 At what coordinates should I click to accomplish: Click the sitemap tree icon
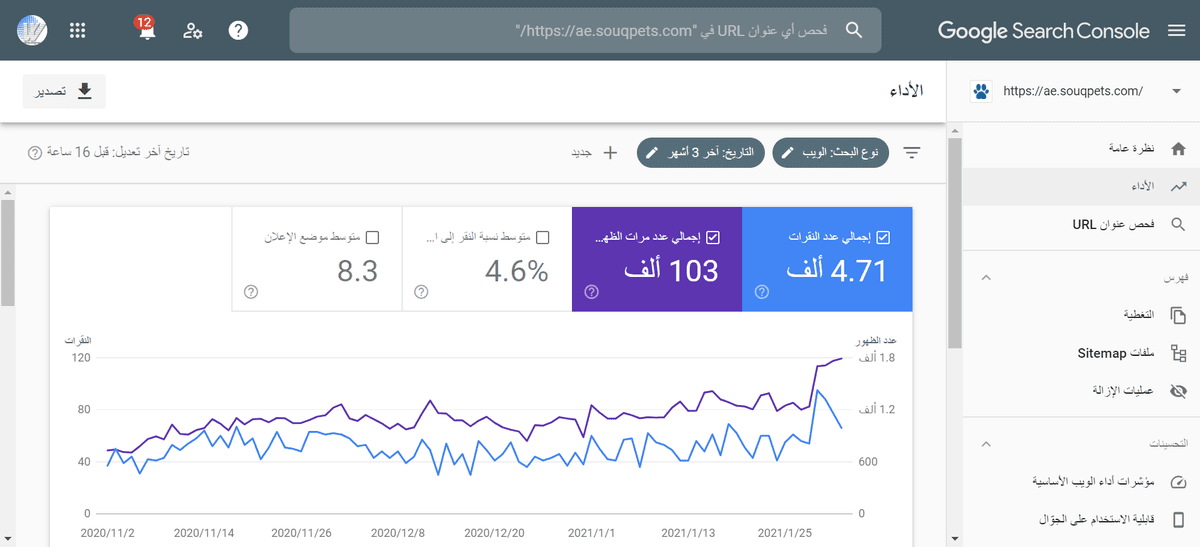pyautogui.click(x=1178, y=353)
